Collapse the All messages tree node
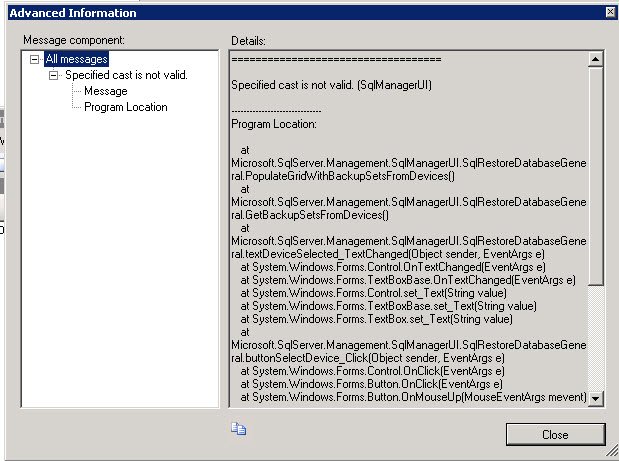This screenshot has height=461, width=619. (34, 59)
